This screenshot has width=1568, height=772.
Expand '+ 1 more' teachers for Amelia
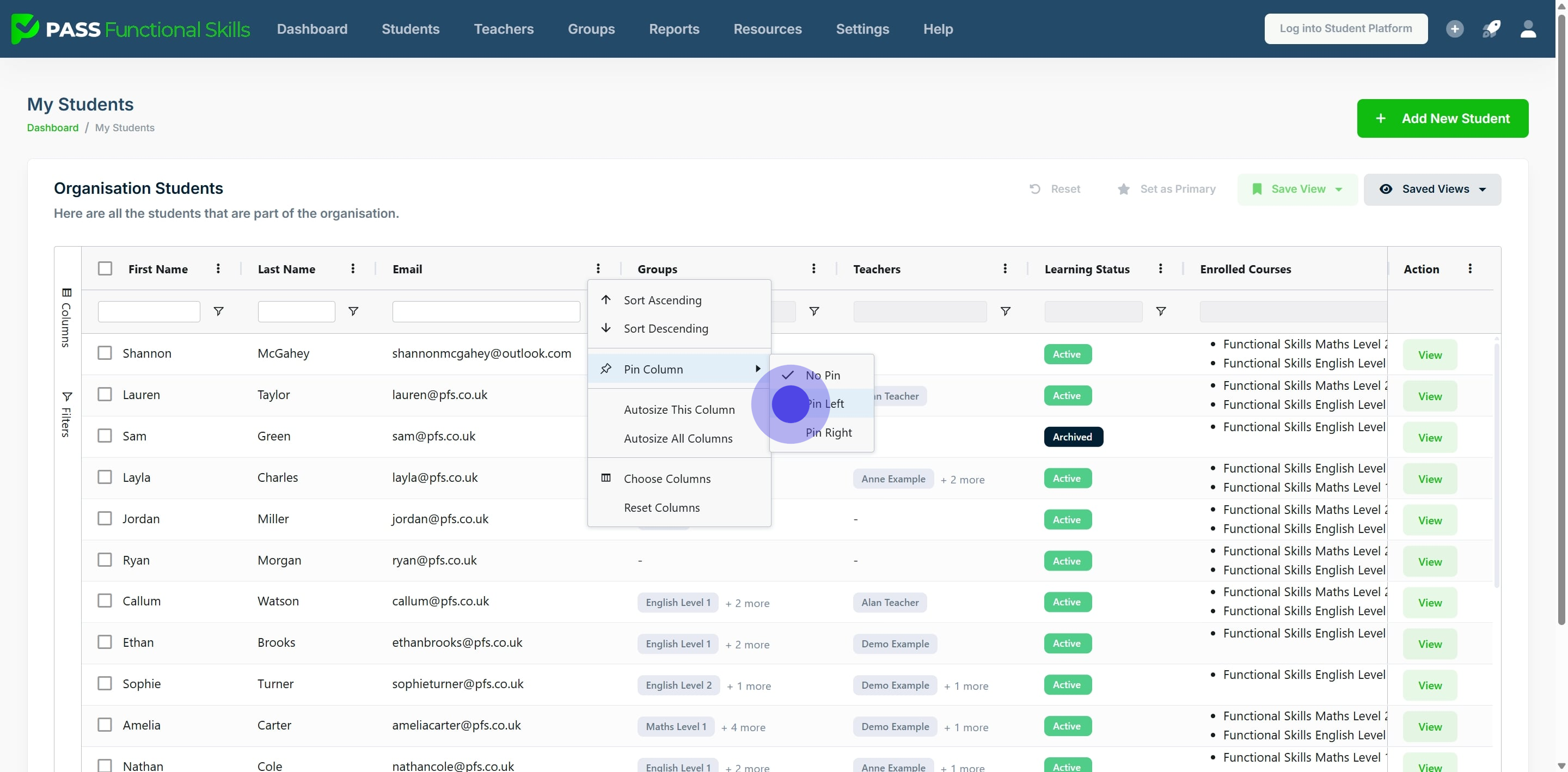966,727
